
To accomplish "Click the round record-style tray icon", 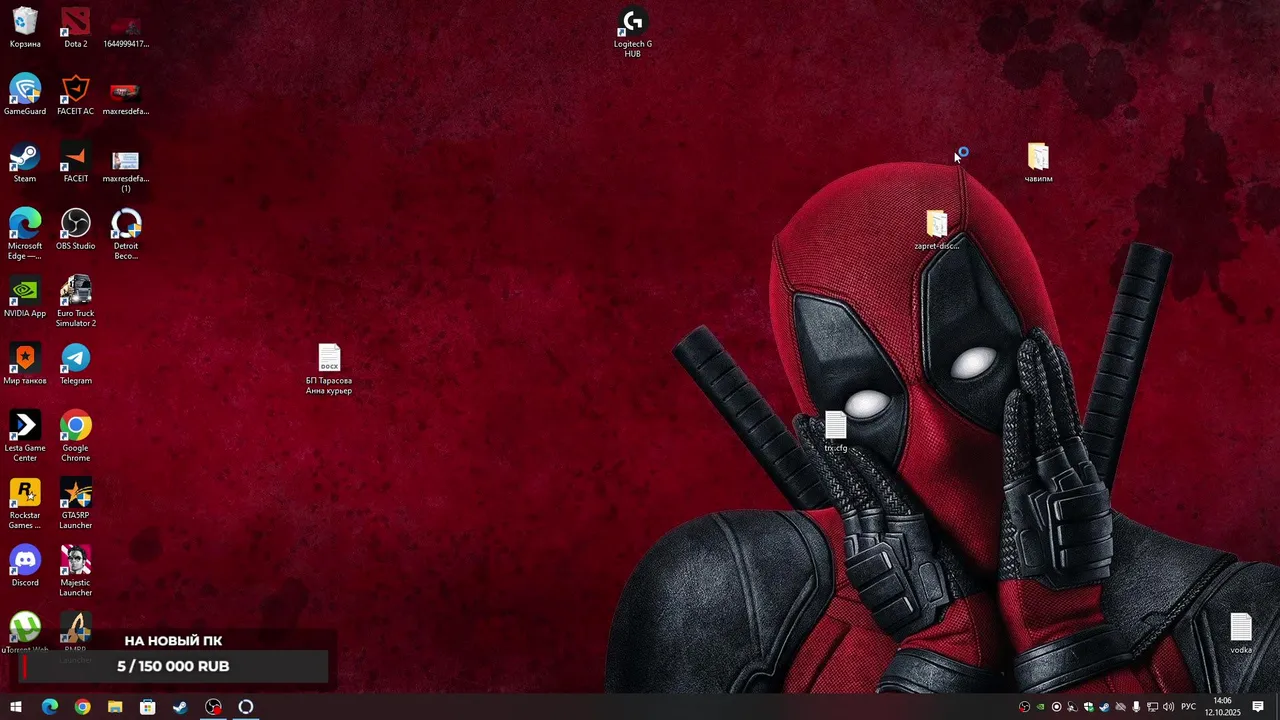I will click(1057, 707).
